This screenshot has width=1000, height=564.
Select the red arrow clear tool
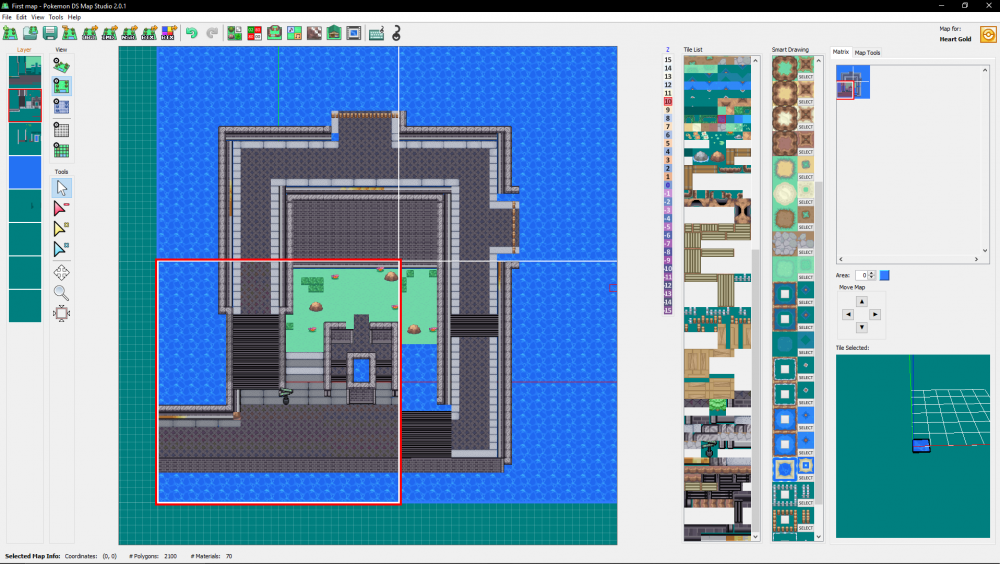tap(61, 209)
